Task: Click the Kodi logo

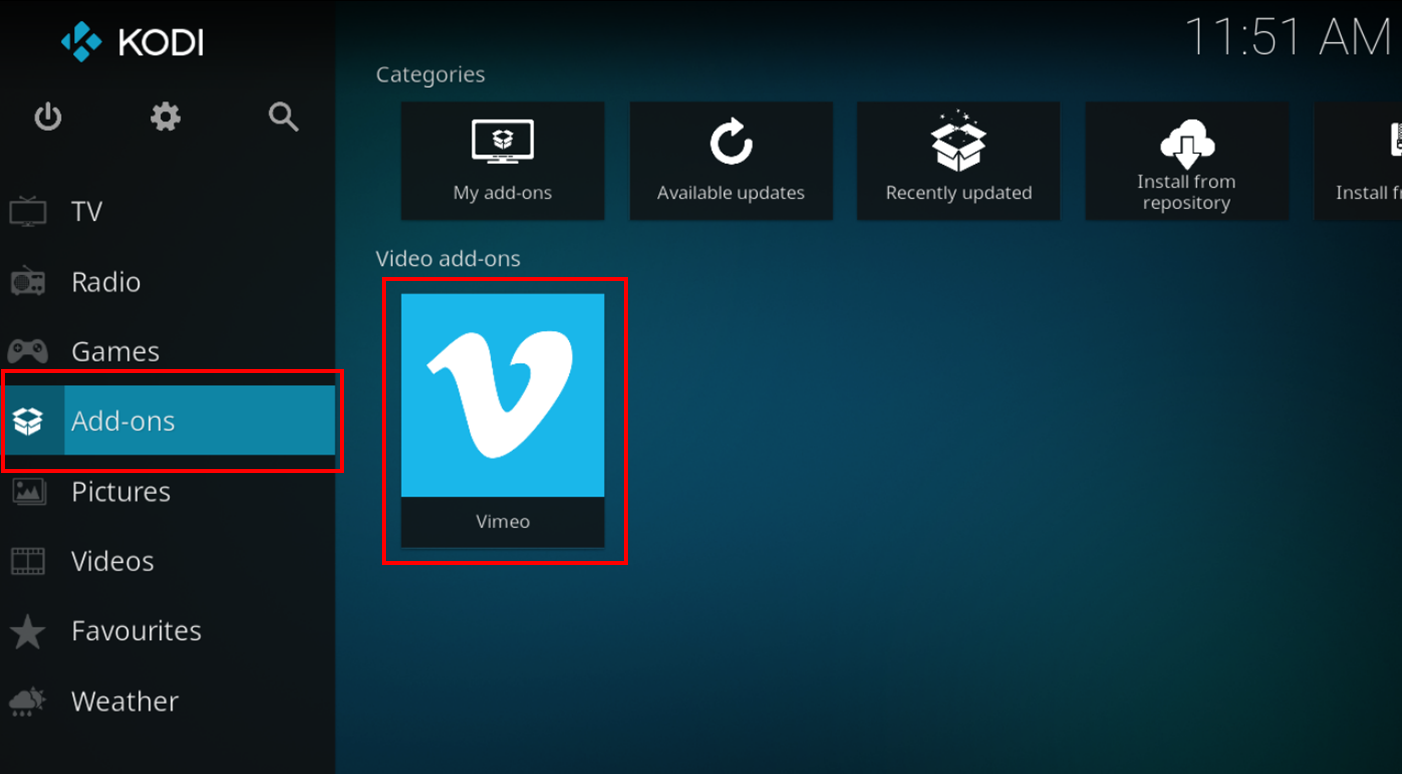Action: coord(132,42)
